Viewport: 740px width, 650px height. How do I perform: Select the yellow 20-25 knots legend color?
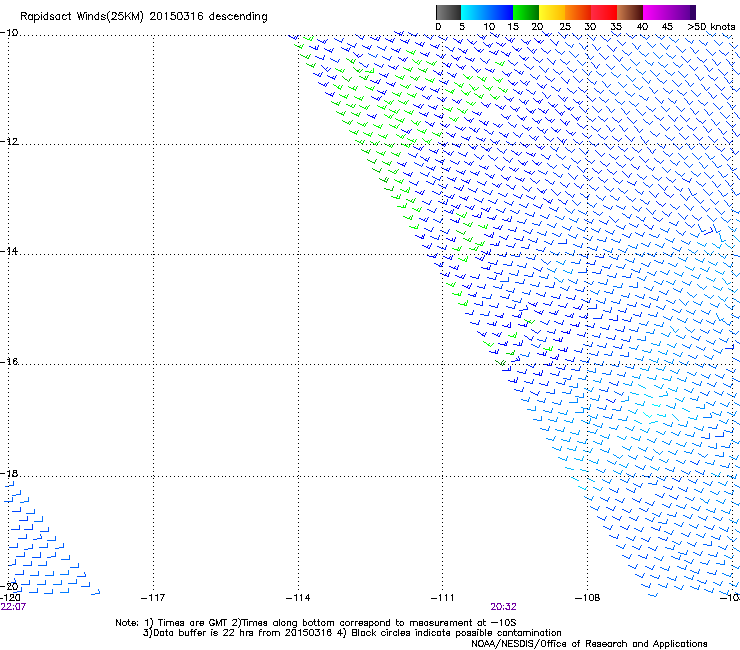pos(552,12)
